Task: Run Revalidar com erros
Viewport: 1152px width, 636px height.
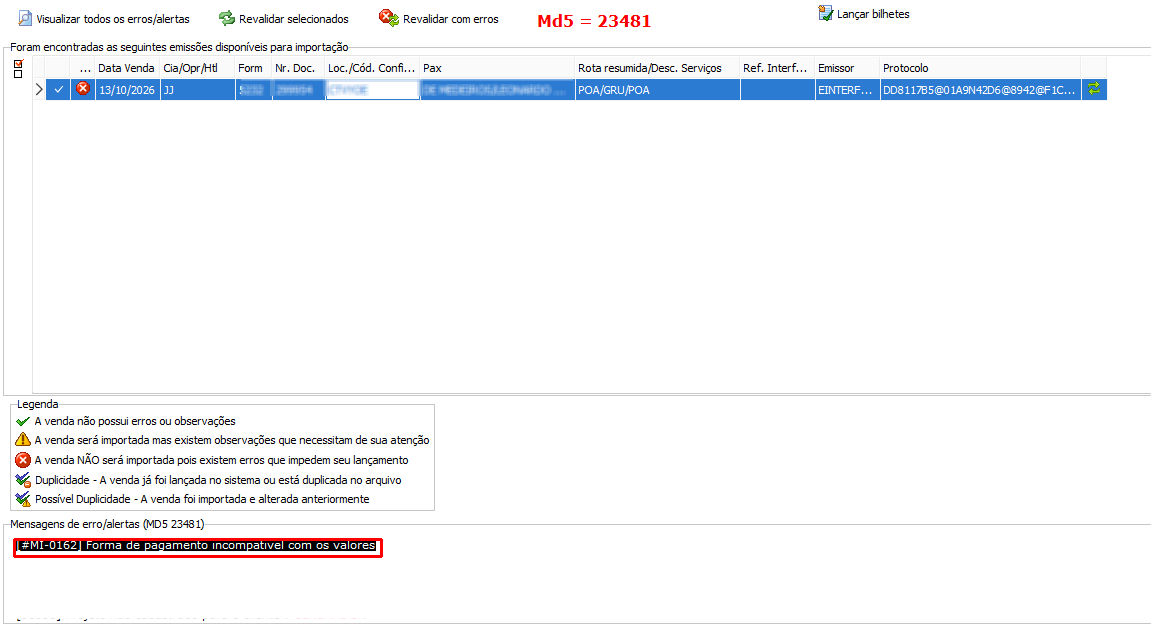Action: [439, 18]
